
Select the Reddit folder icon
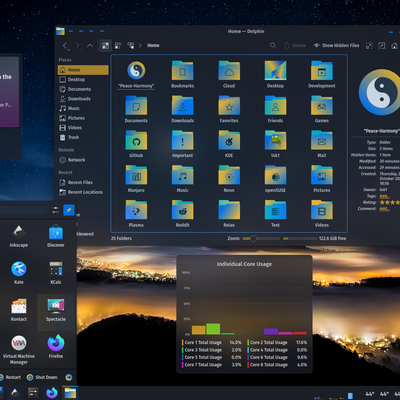(x=182, y=210)
